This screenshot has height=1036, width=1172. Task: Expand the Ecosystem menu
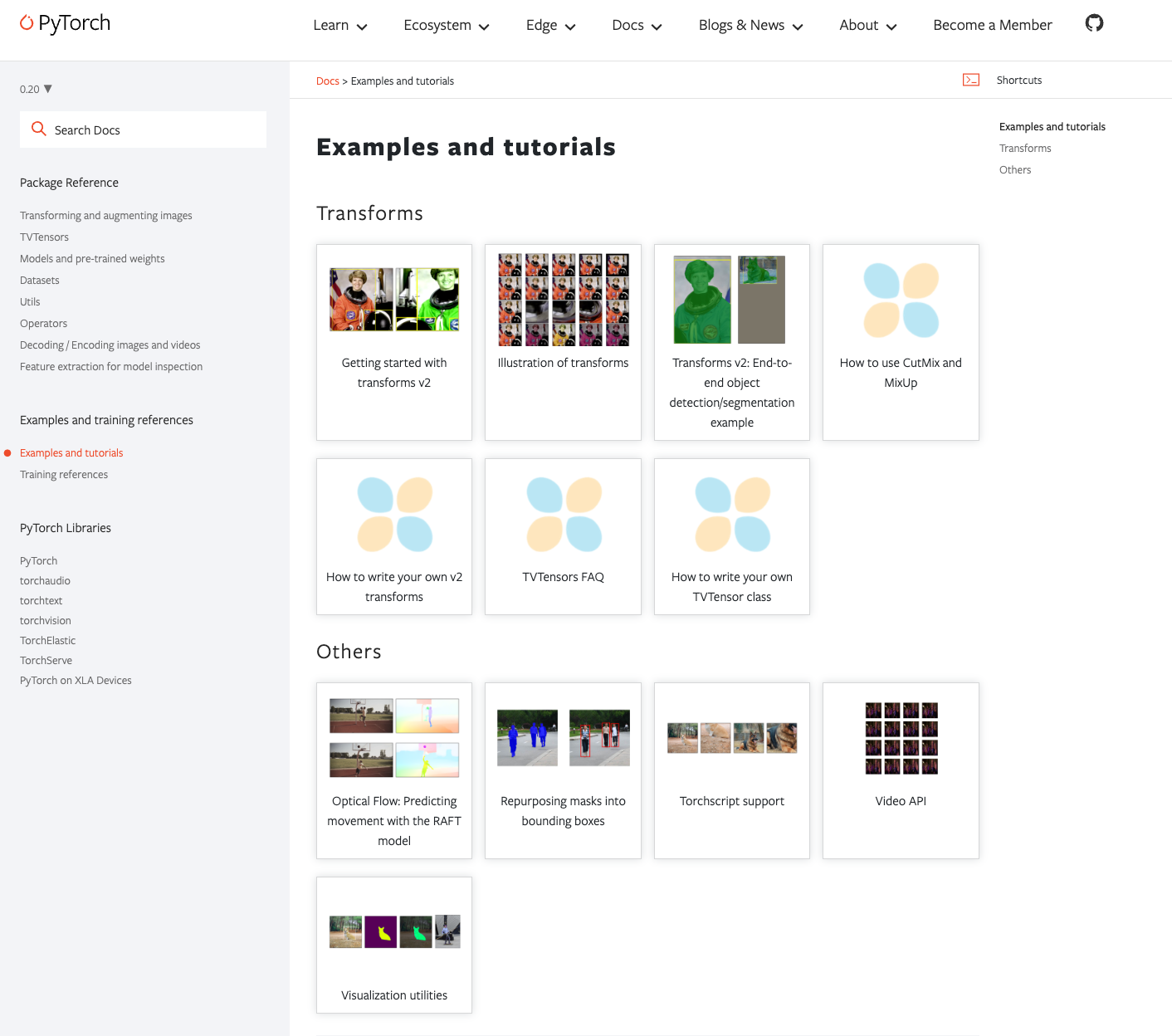[x=447, y=26]
